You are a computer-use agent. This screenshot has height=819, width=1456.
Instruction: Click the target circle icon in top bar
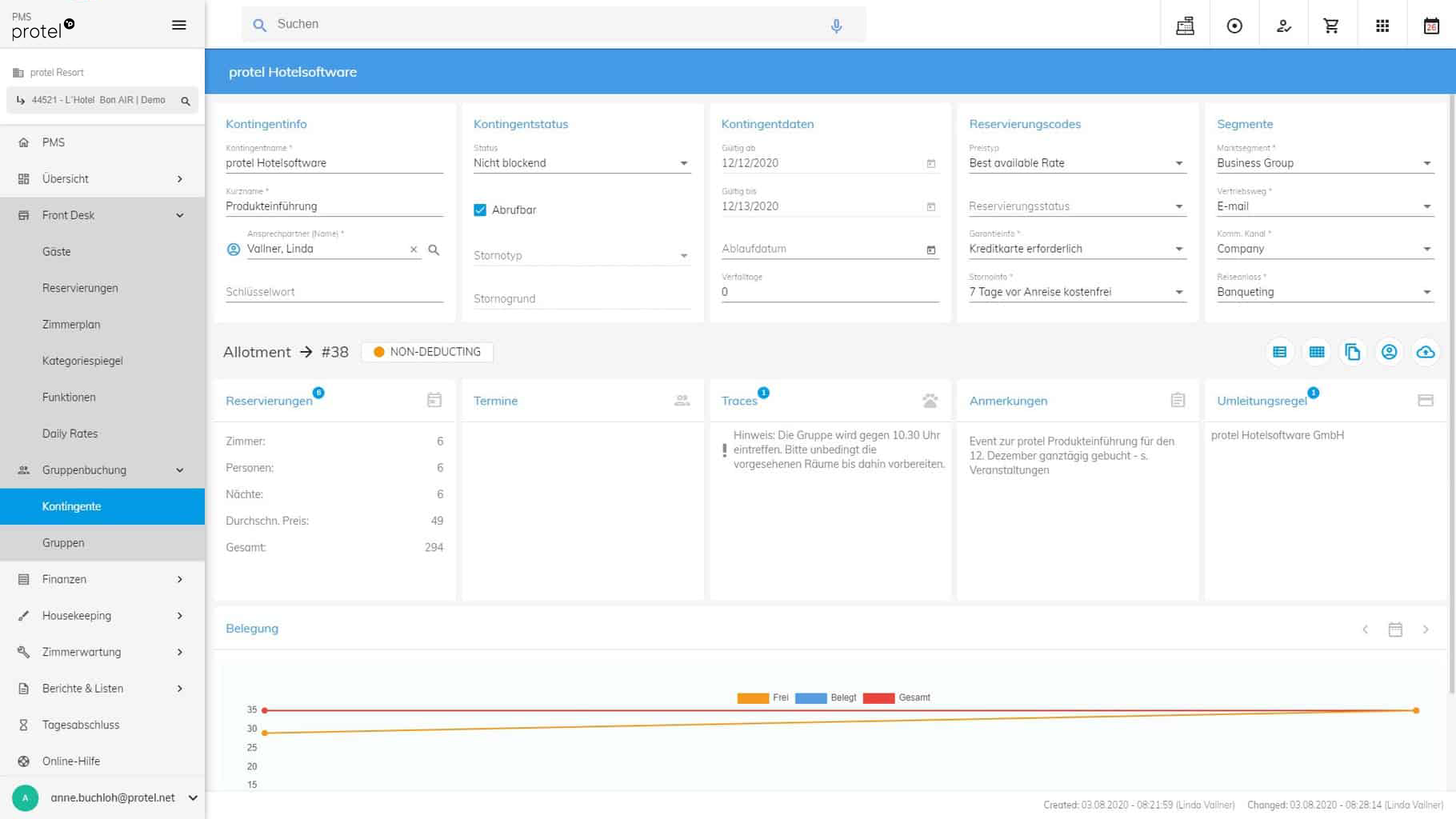(x=1234, y=26)
